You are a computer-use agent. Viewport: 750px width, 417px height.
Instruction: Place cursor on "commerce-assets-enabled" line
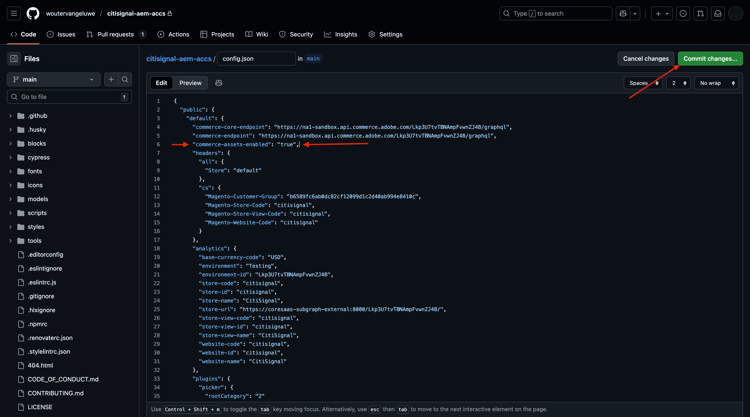tap(246, 144)
